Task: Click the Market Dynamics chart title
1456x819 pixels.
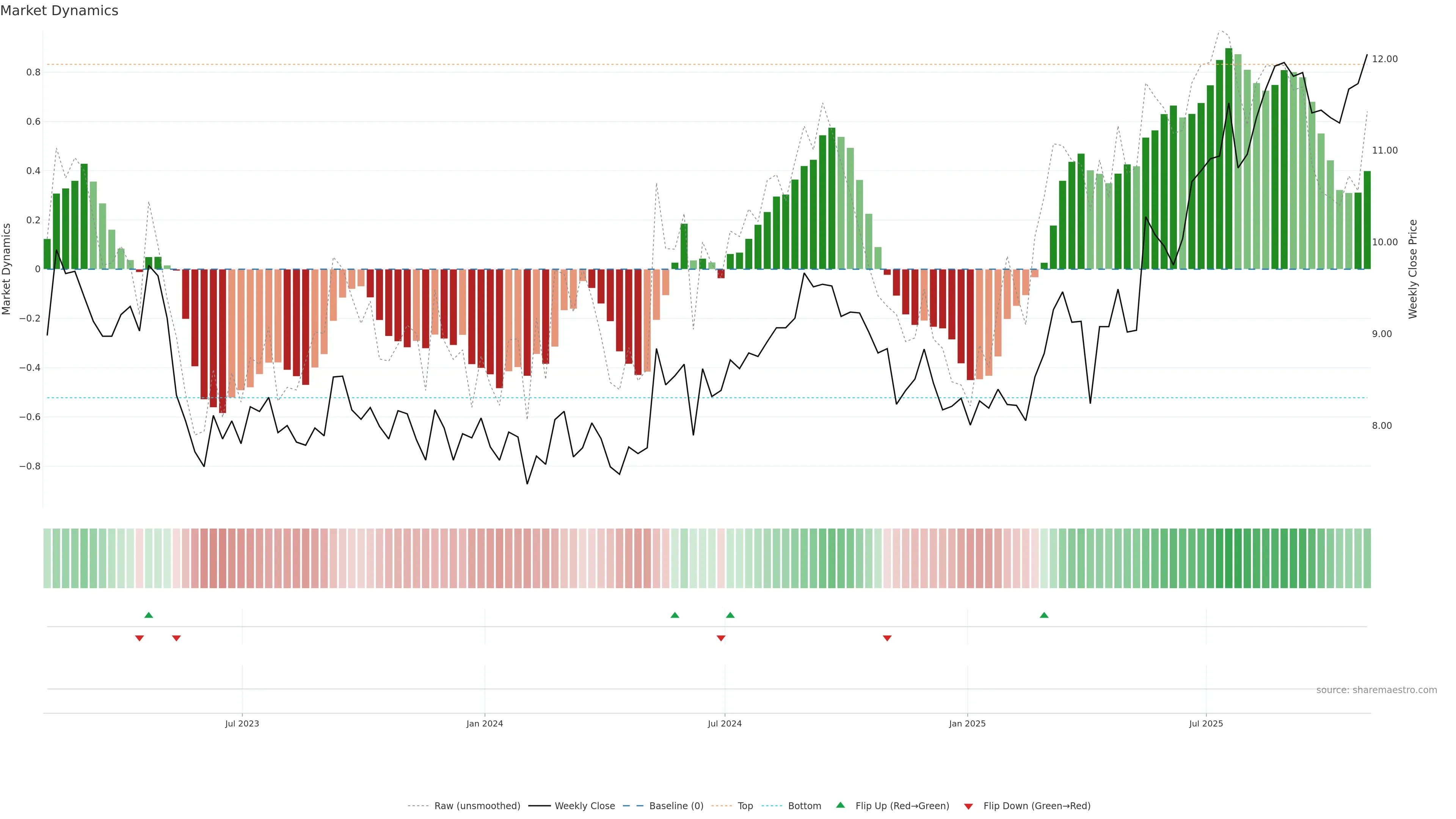Action: [60, 11]
